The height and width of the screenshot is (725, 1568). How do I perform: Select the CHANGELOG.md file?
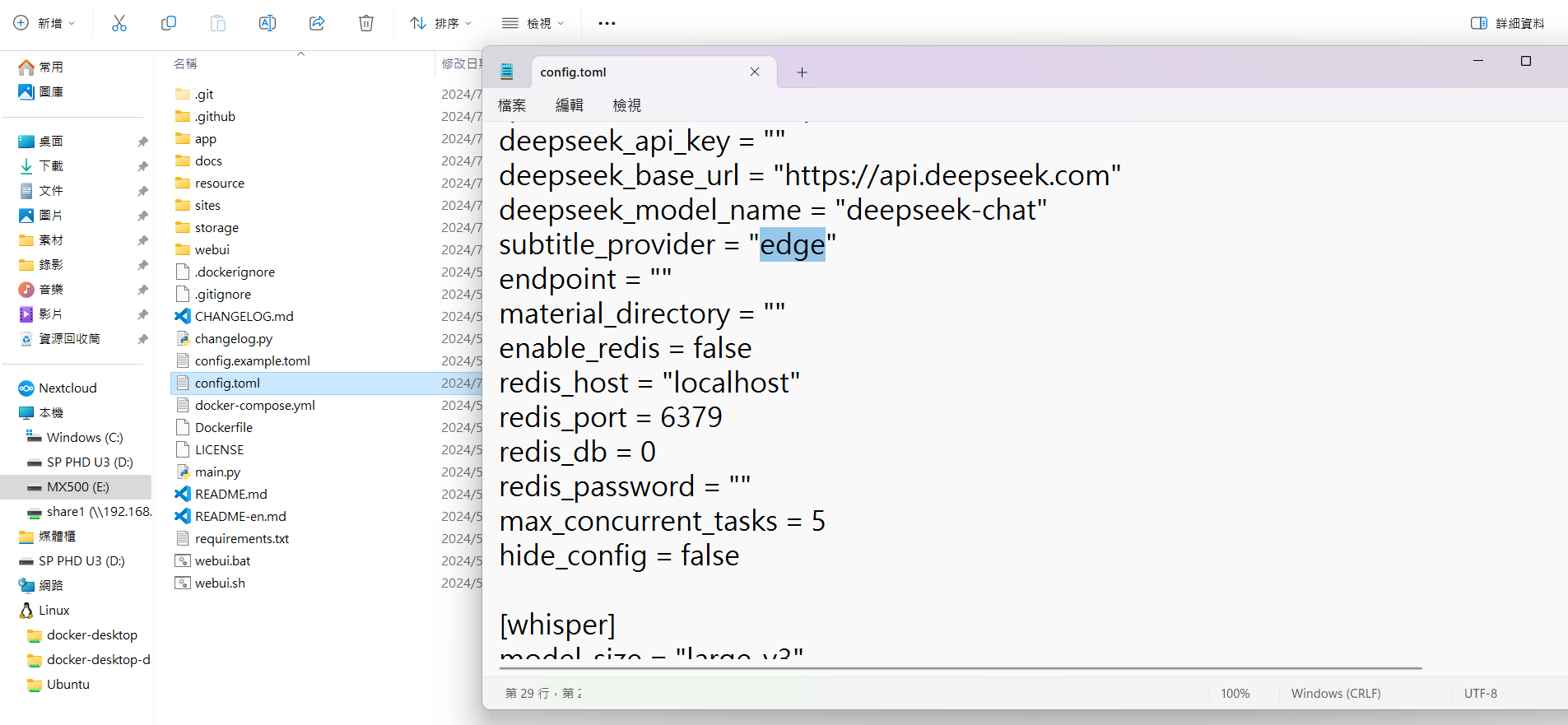[x=235, y=316]
